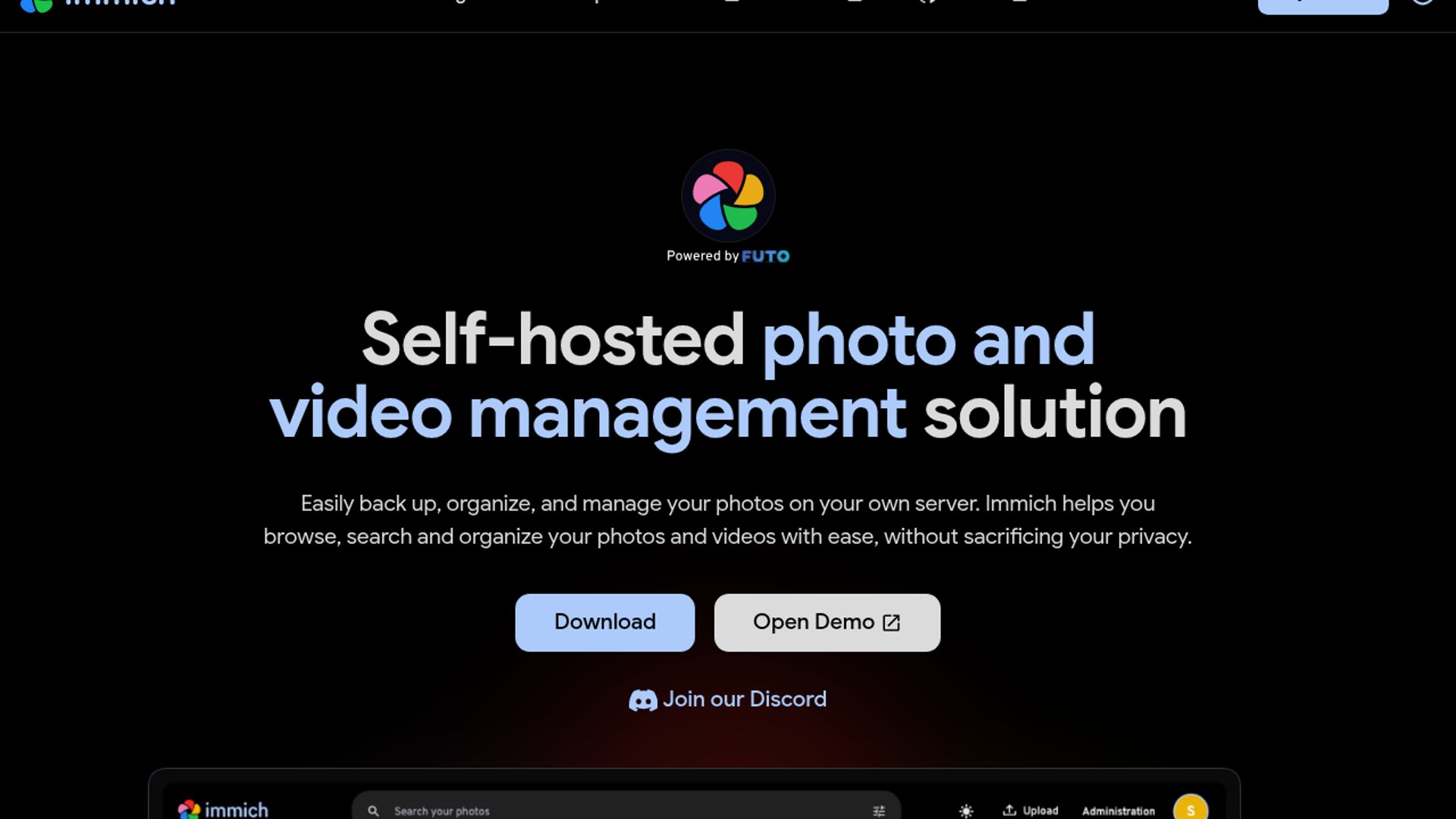The height and width of the screenshot is (819, 1456).
Task: Follow the Join our Discord link
Action: (x=744, y=699)
